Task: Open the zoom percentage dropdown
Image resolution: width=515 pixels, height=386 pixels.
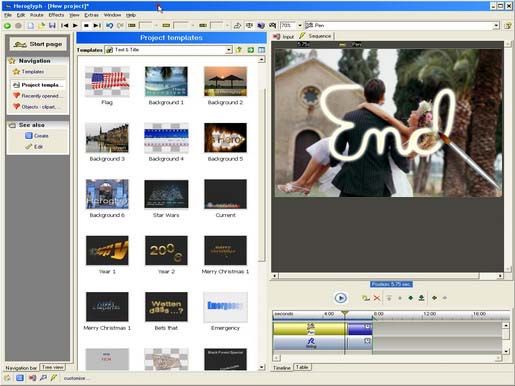Action: tap(299, 25)
